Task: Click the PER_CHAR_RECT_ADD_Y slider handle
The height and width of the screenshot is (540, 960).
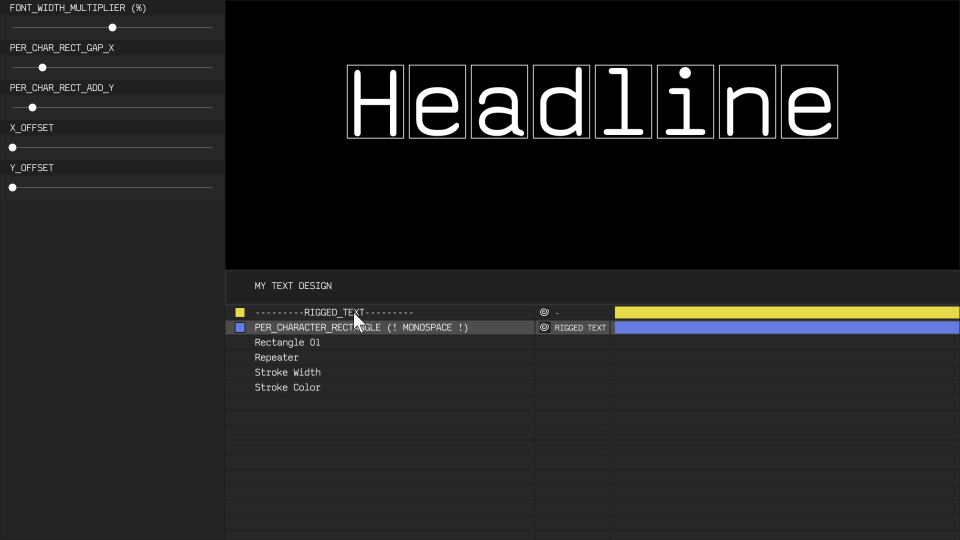Action: coord(32,108)
